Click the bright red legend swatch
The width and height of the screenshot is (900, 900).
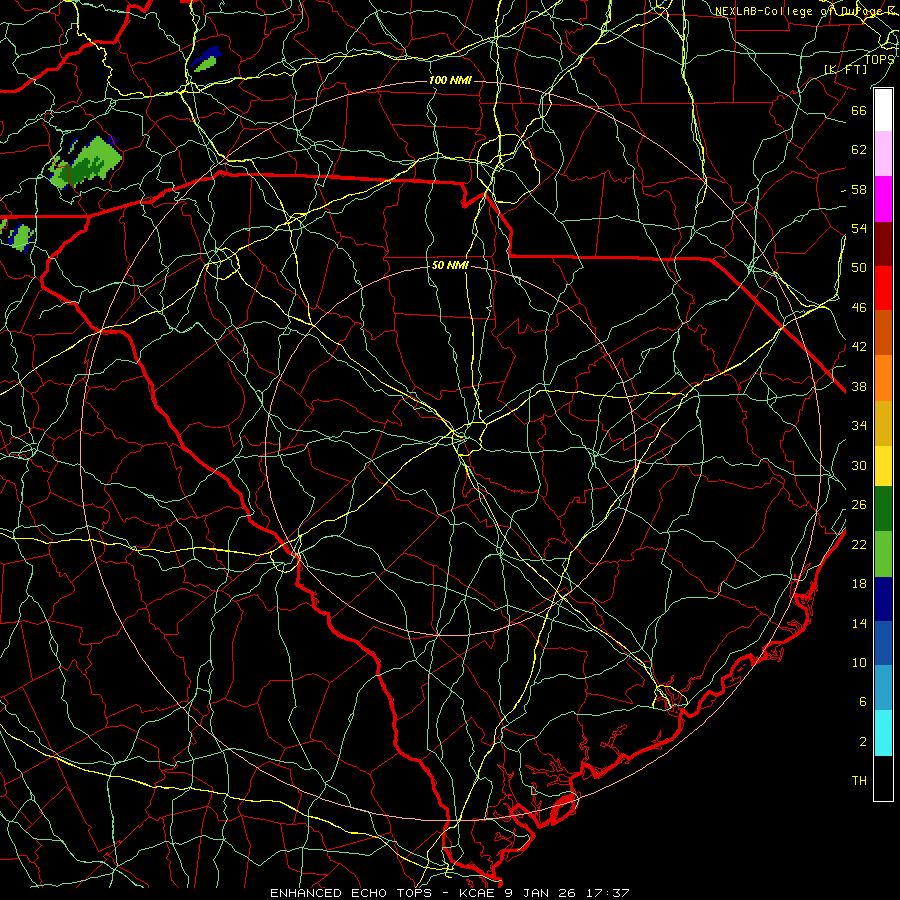pyautogui.click(x=883, y=288)
